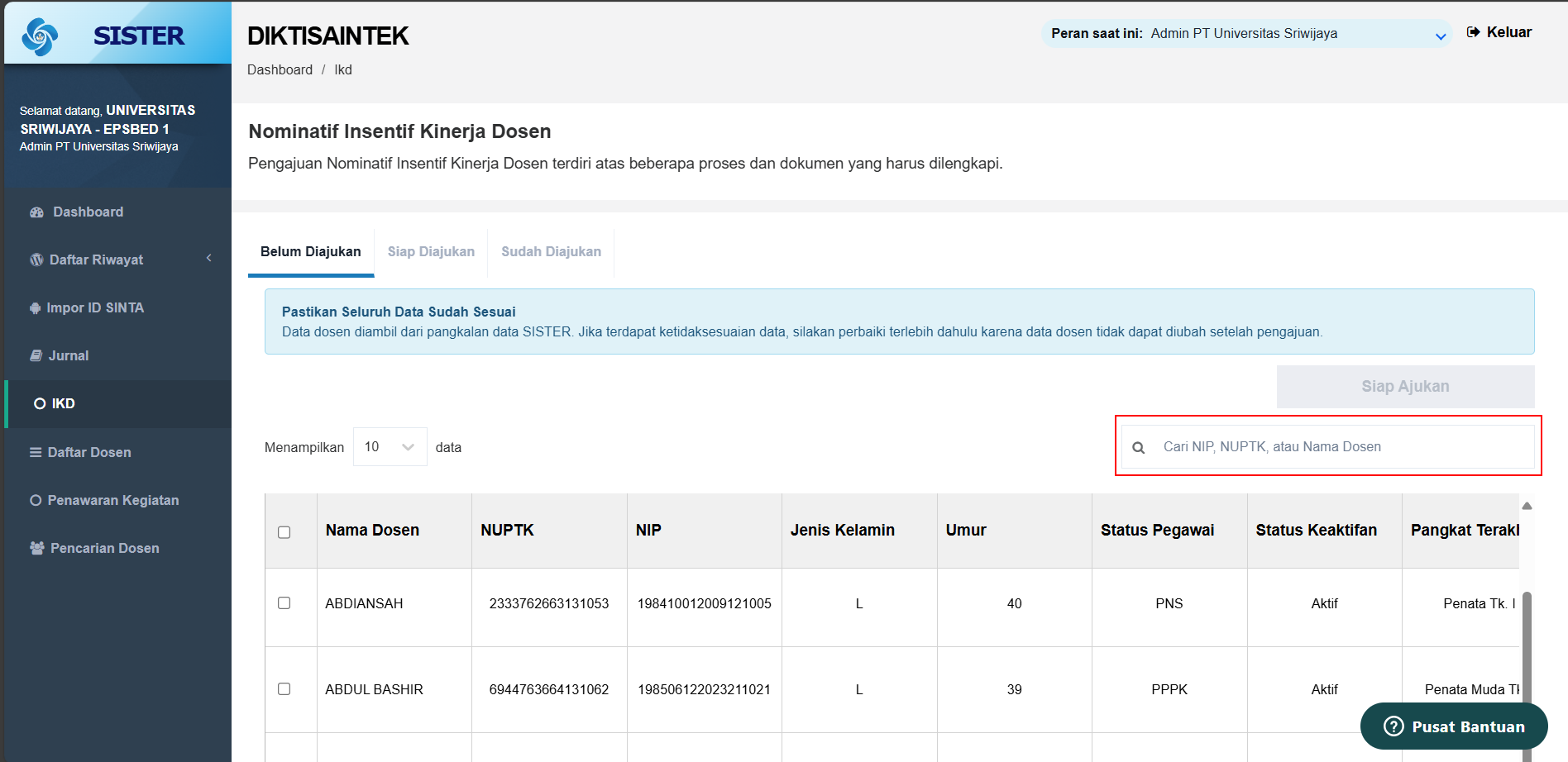The image size is (1568, 762).
Task: Click the Dashboard gauge icon
Action: click(36, 212)
